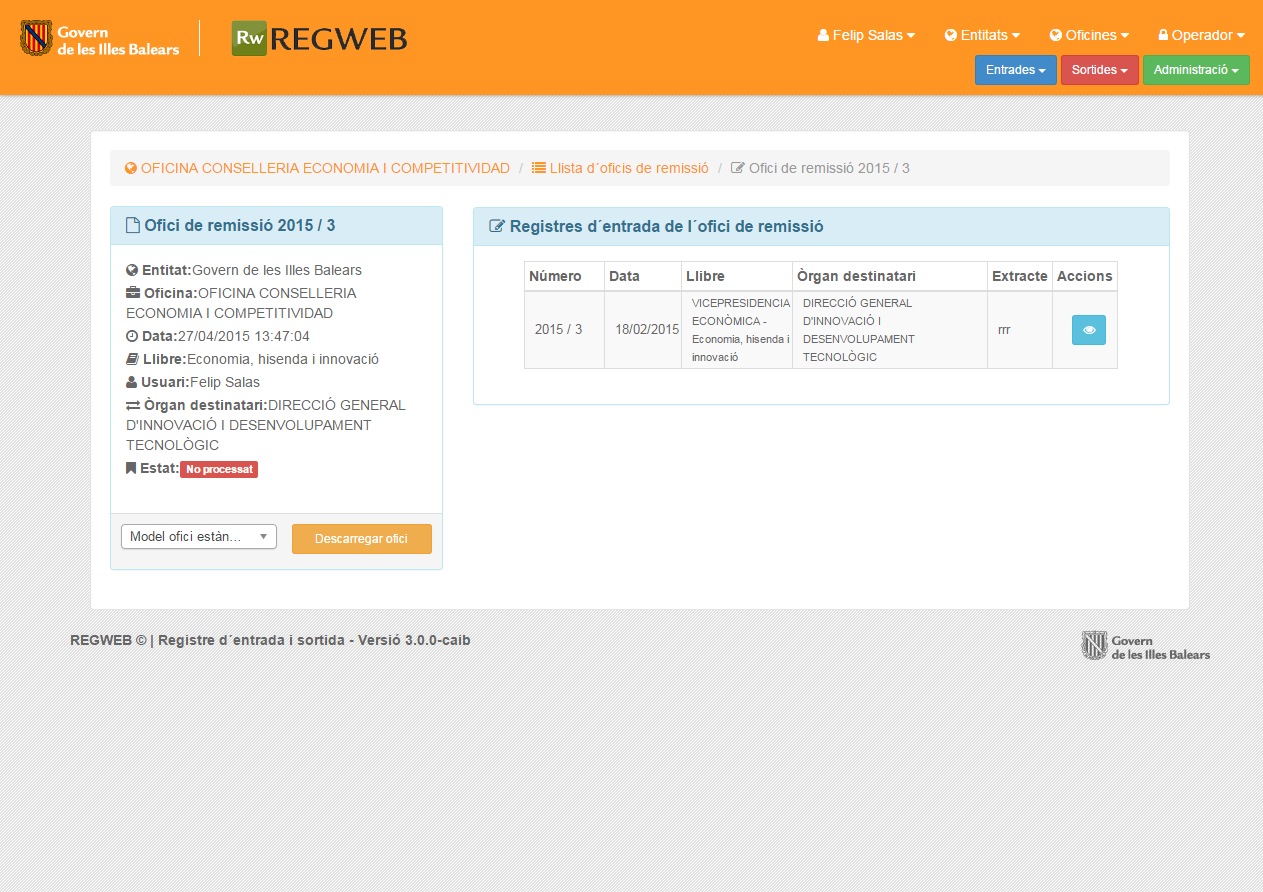Click list icon beside Llista d'oficis breadcrumb
The image size is (1263, 892).
pos(539,168)
